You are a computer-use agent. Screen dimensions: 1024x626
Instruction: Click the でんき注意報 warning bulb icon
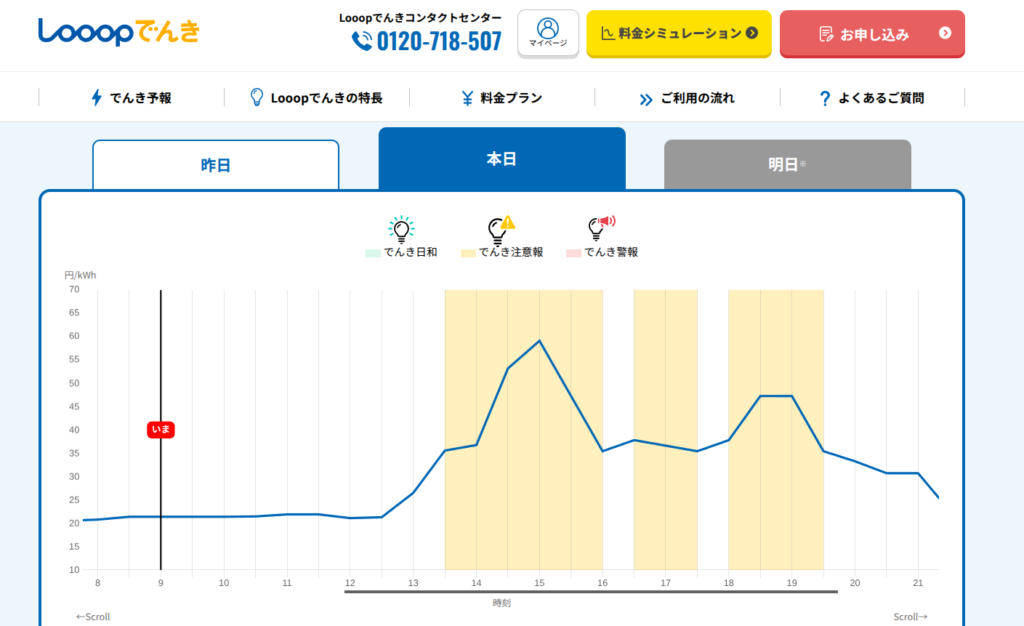[x=501, y=230]
